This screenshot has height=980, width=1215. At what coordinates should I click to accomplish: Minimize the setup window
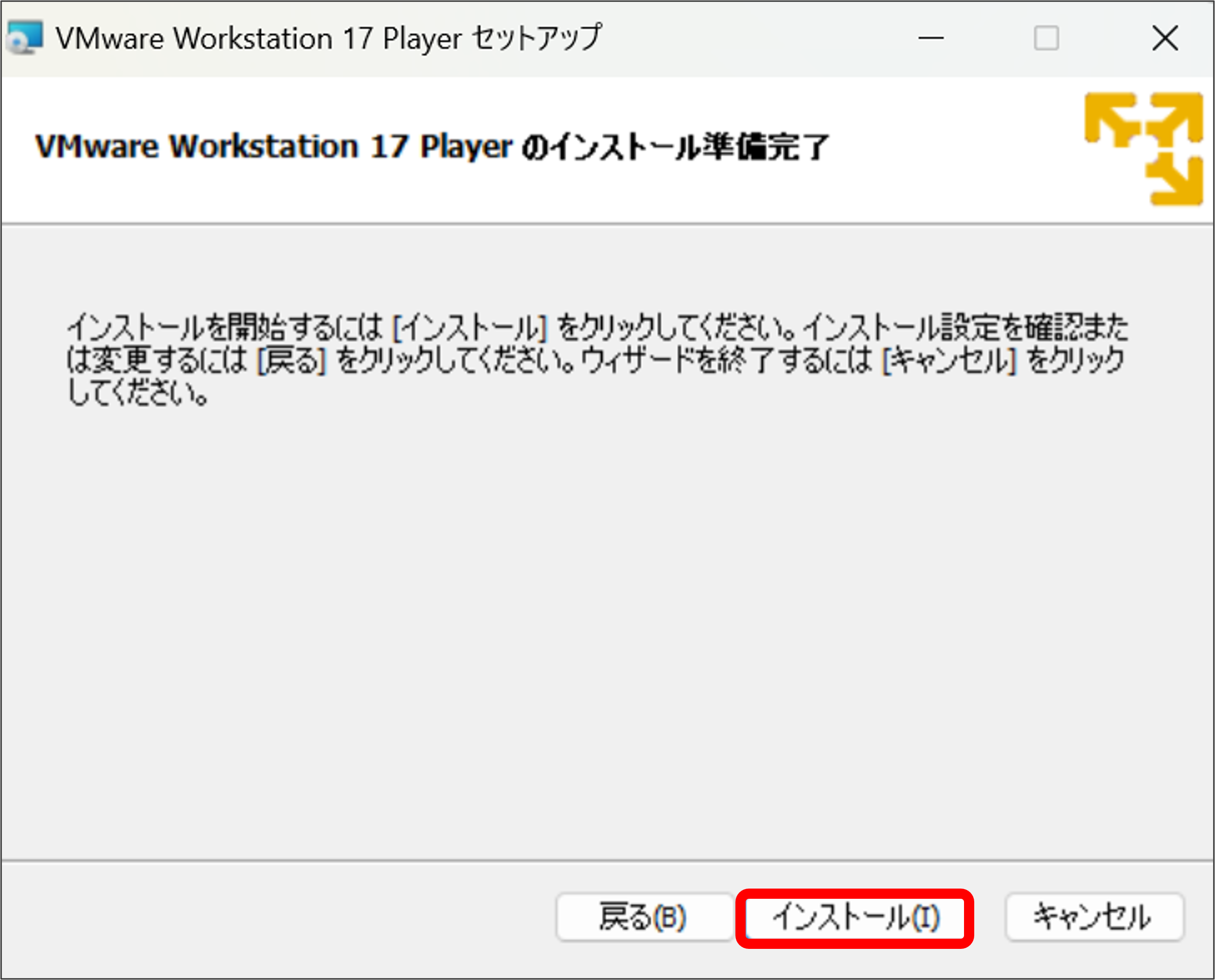pos(930,38)
